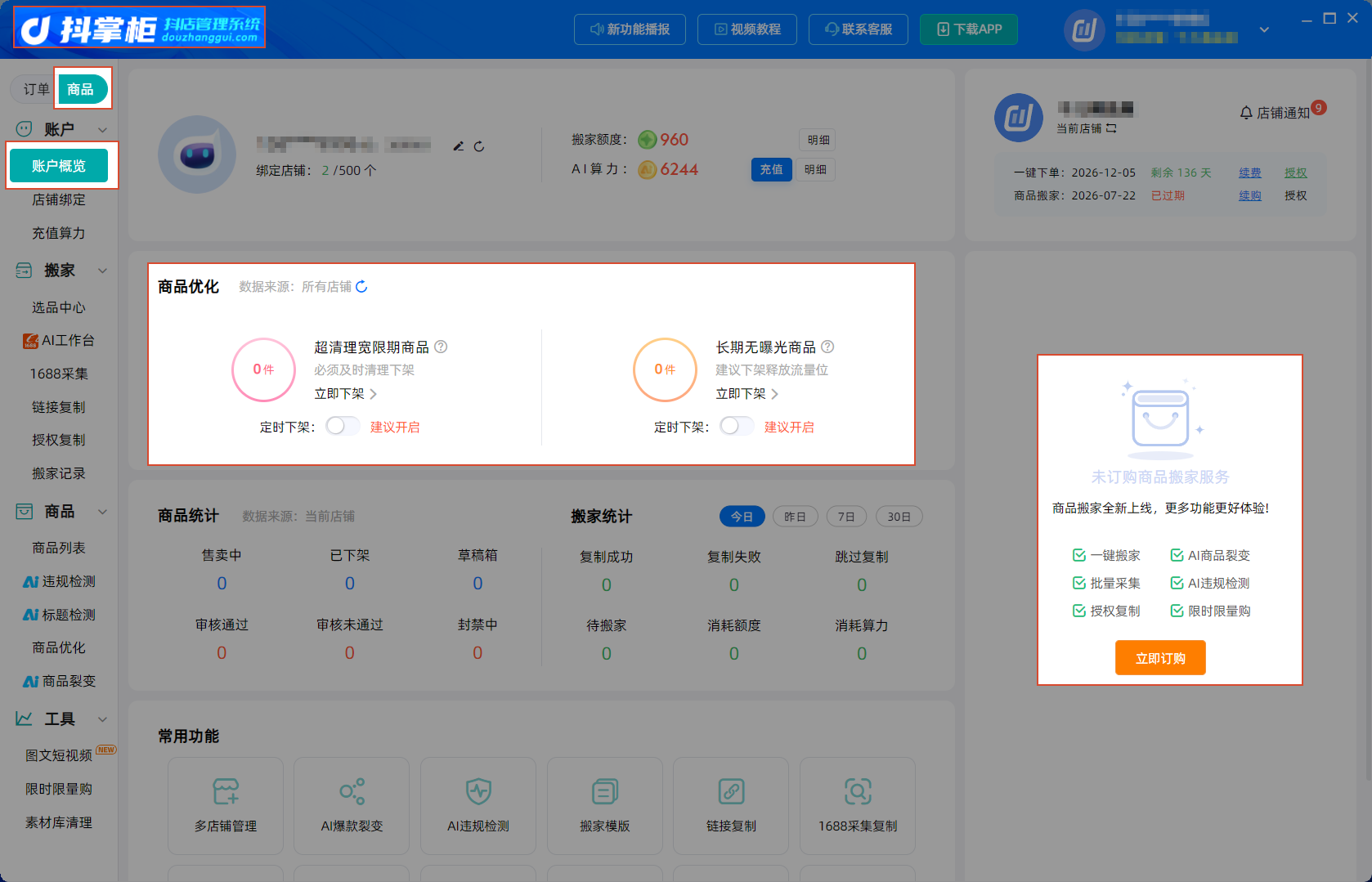Open the user account dropdown arrow

(x=1264, y=29)
